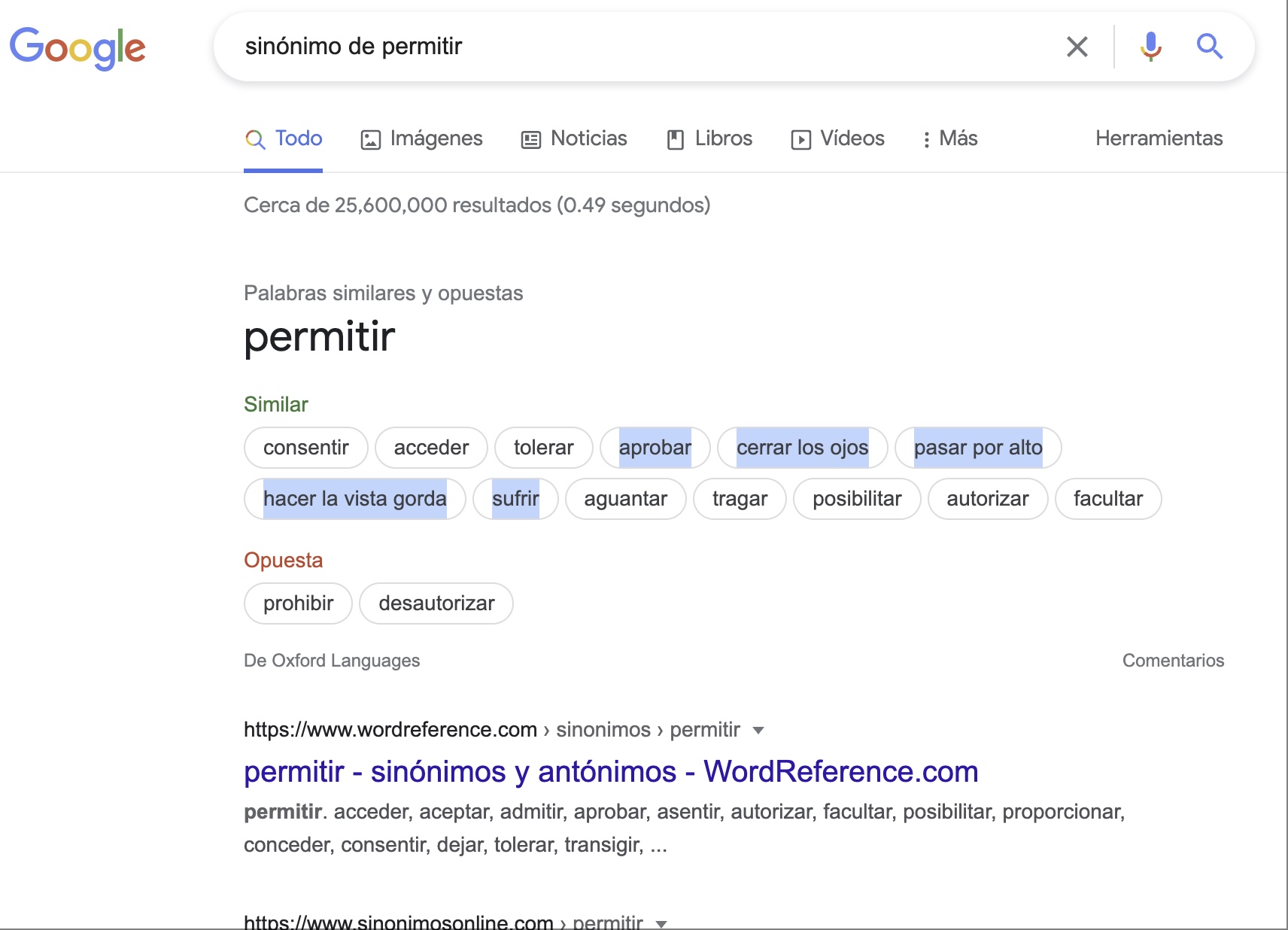Open the Libros results tab
The width and height of the screenshot is (1288, 930).
pos(709,139)
